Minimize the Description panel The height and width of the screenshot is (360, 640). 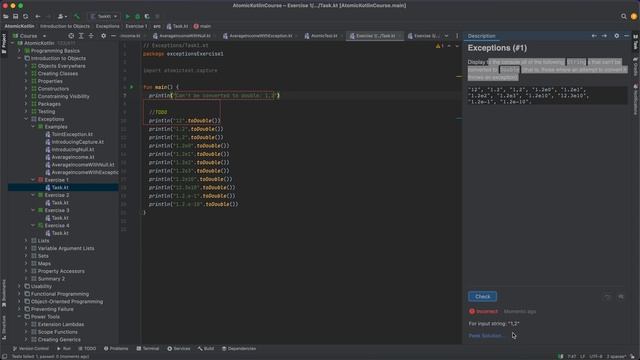coord(627,36)
